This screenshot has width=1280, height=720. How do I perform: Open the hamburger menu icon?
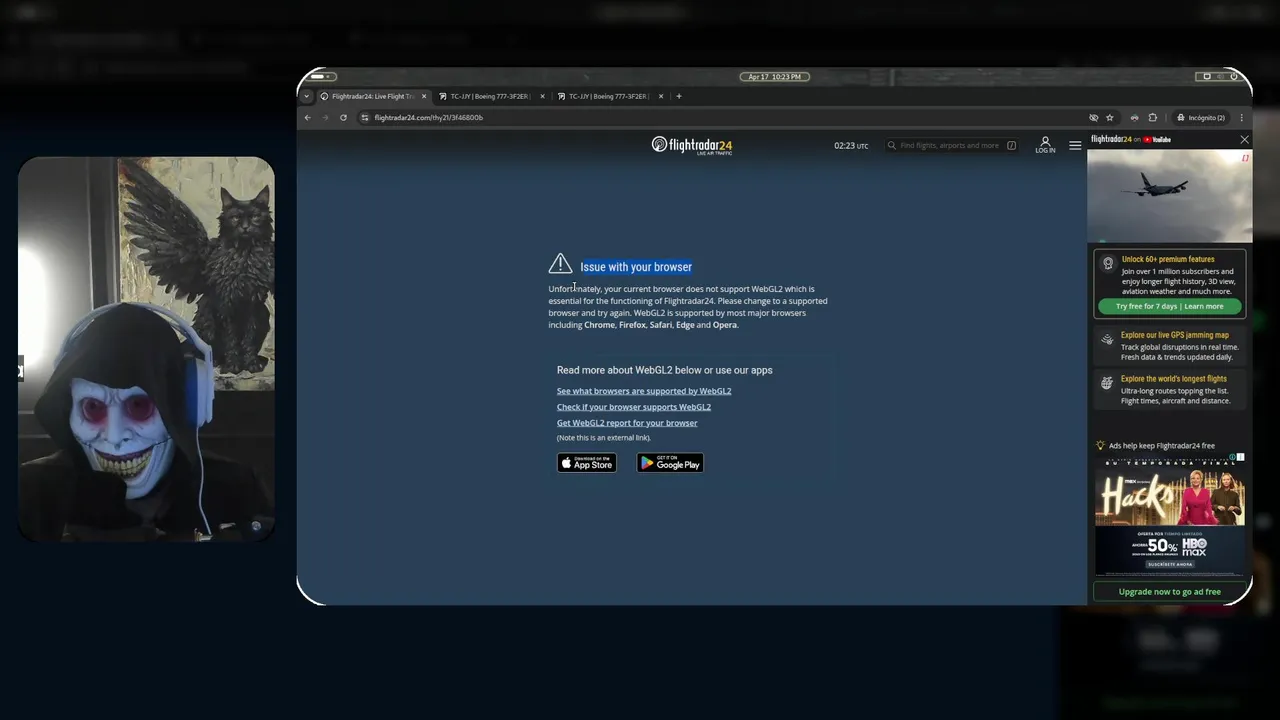[1075, 145]
